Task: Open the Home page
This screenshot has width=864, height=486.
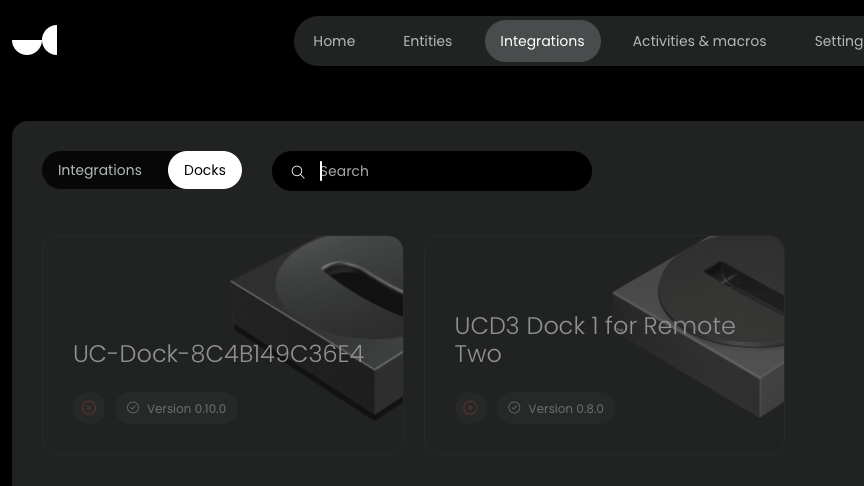Action: (334, 41)
